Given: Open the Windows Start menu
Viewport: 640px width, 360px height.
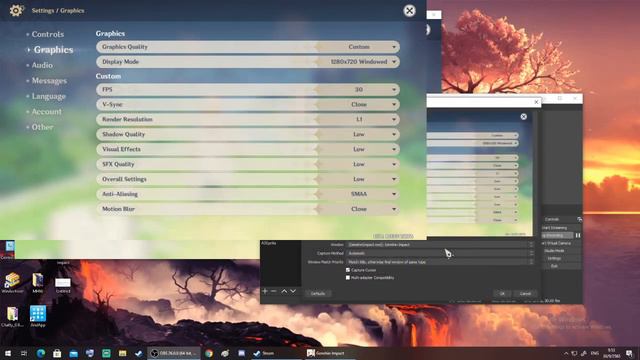Looking at the screenshot, I should [7, 353].
